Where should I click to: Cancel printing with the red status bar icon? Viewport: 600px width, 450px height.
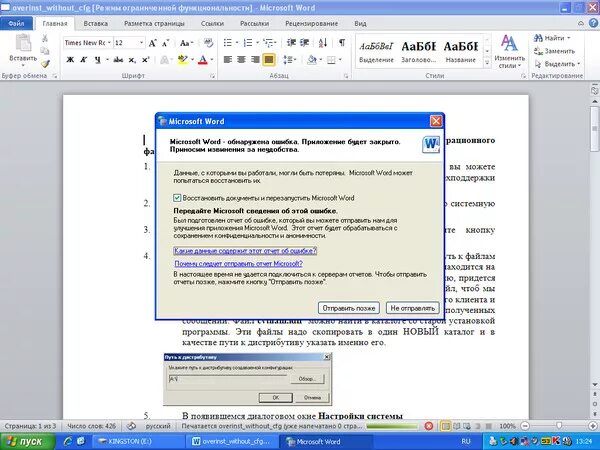click(429, 426)
